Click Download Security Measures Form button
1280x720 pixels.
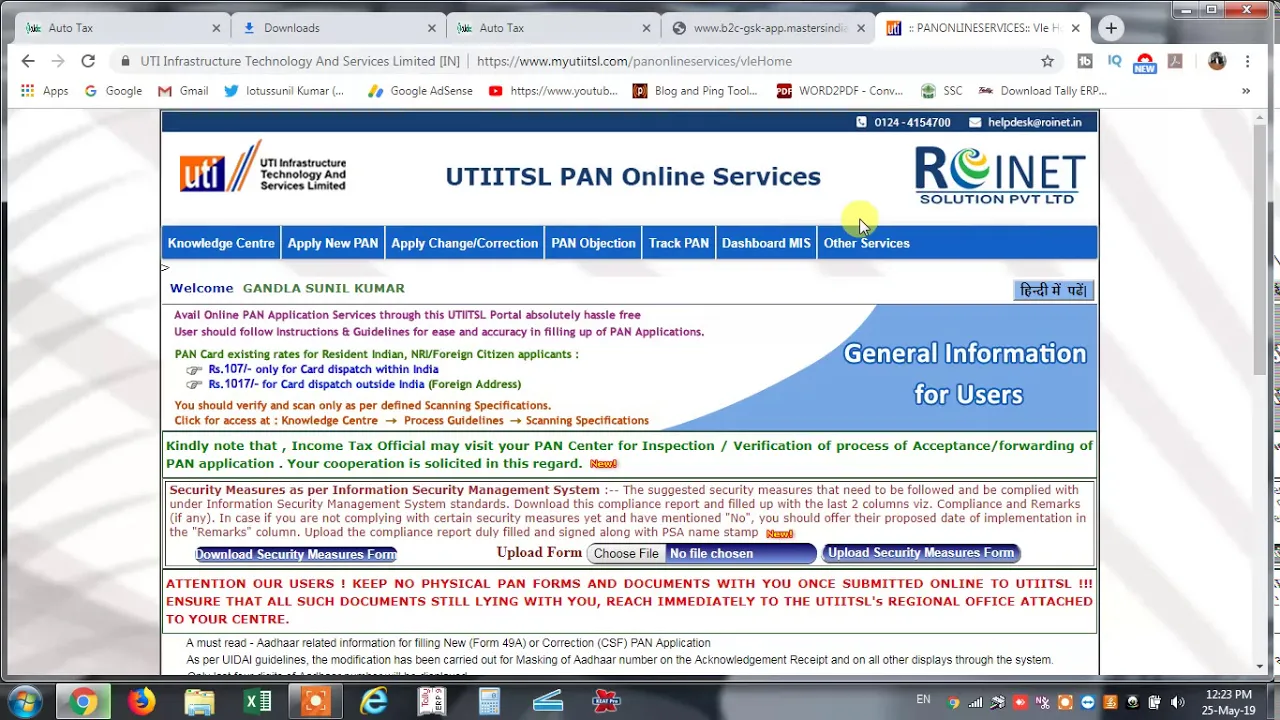[x=296, y=554]
